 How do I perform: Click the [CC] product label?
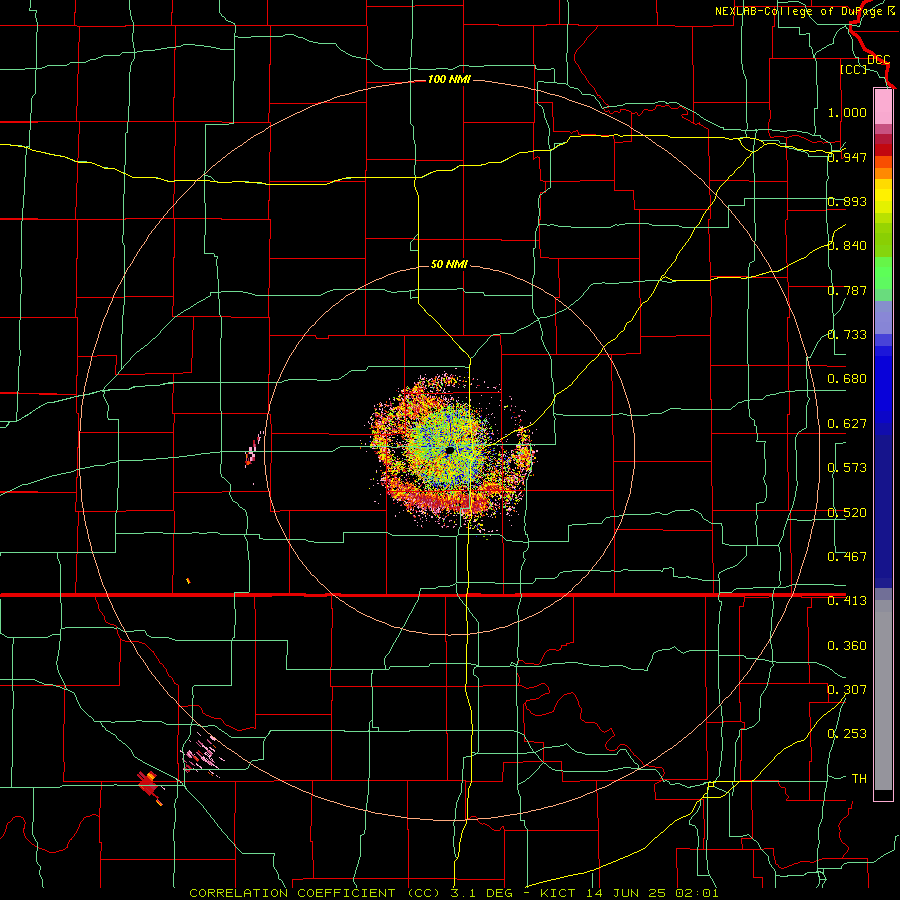click(854, 69)
